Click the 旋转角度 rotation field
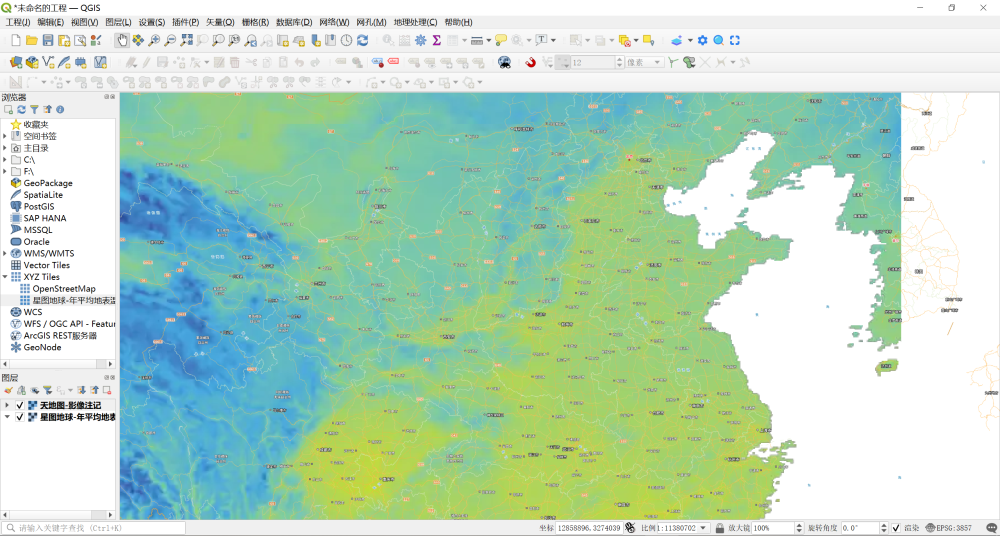The height and width of the screenshot is (536, 1000). pos(858,528)
